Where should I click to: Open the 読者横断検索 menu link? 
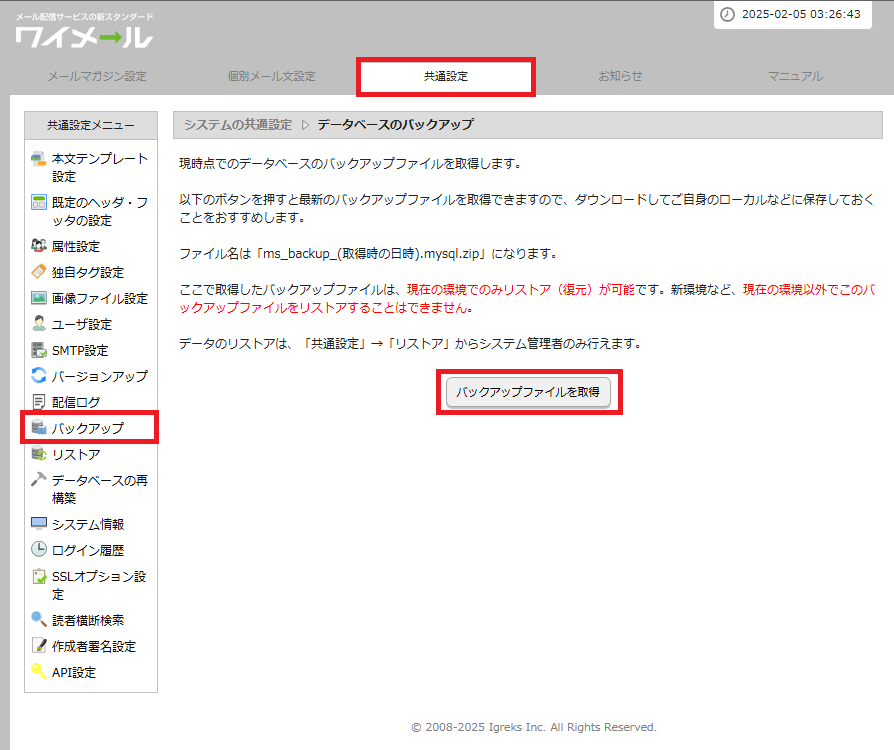(88, 620)
